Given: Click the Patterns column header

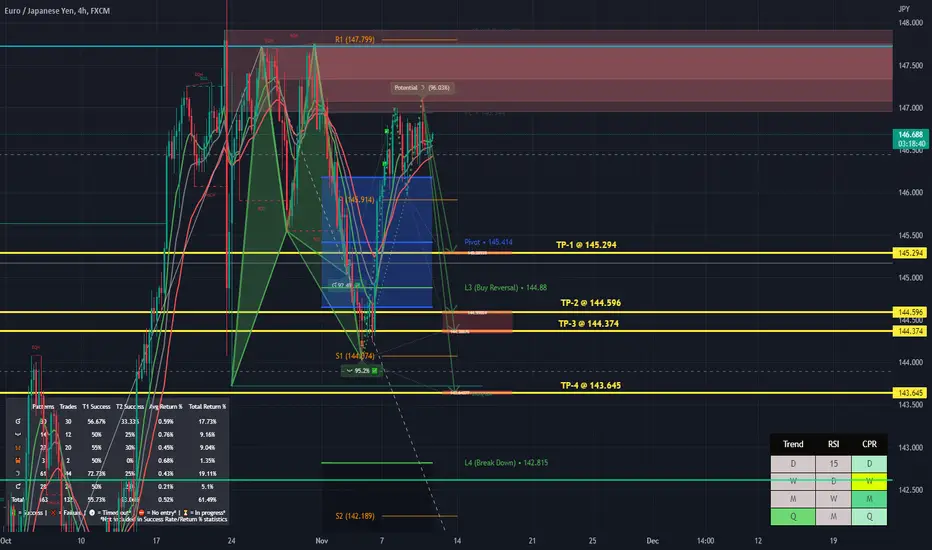Looking at the screenshot, I should pos(43,407).
